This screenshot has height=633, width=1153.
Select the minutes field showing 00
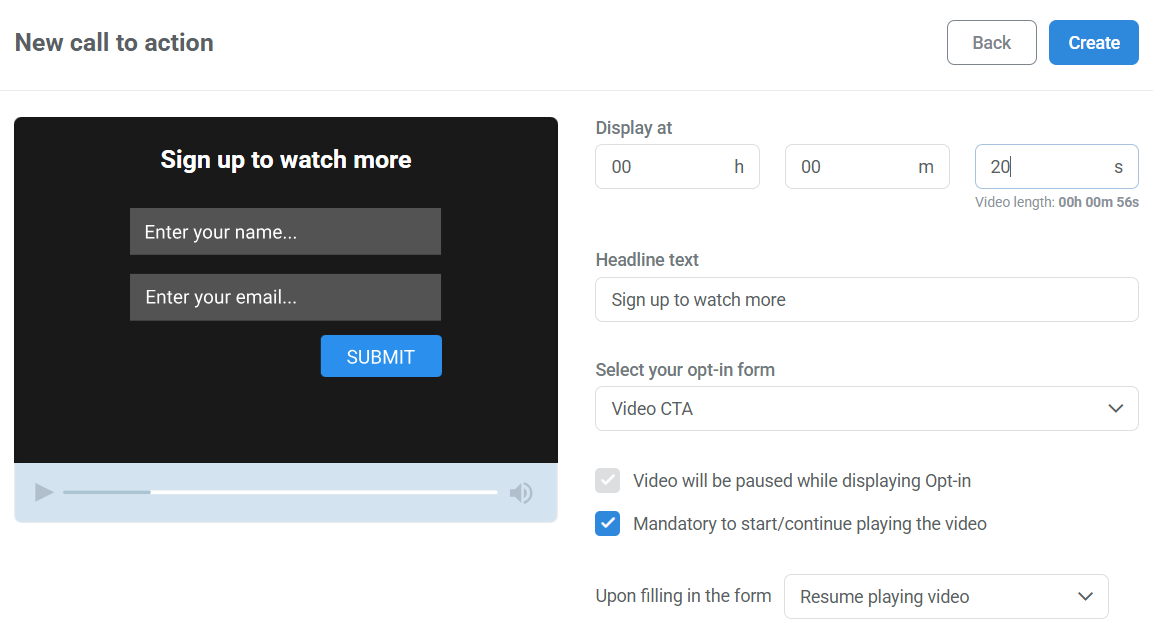click(x=866, y=166)
